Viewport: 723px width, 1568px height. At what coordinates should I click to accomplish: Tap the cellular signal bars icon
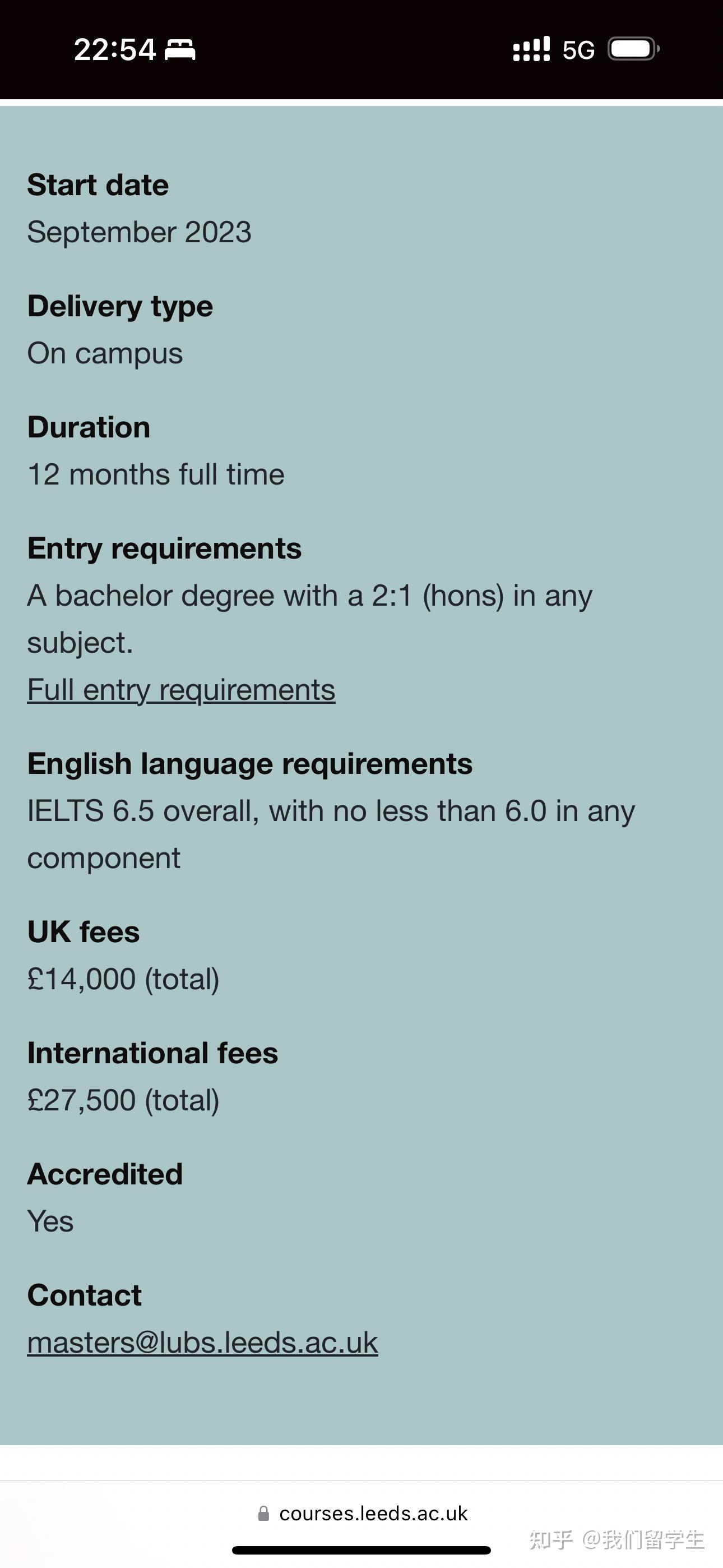531,49
